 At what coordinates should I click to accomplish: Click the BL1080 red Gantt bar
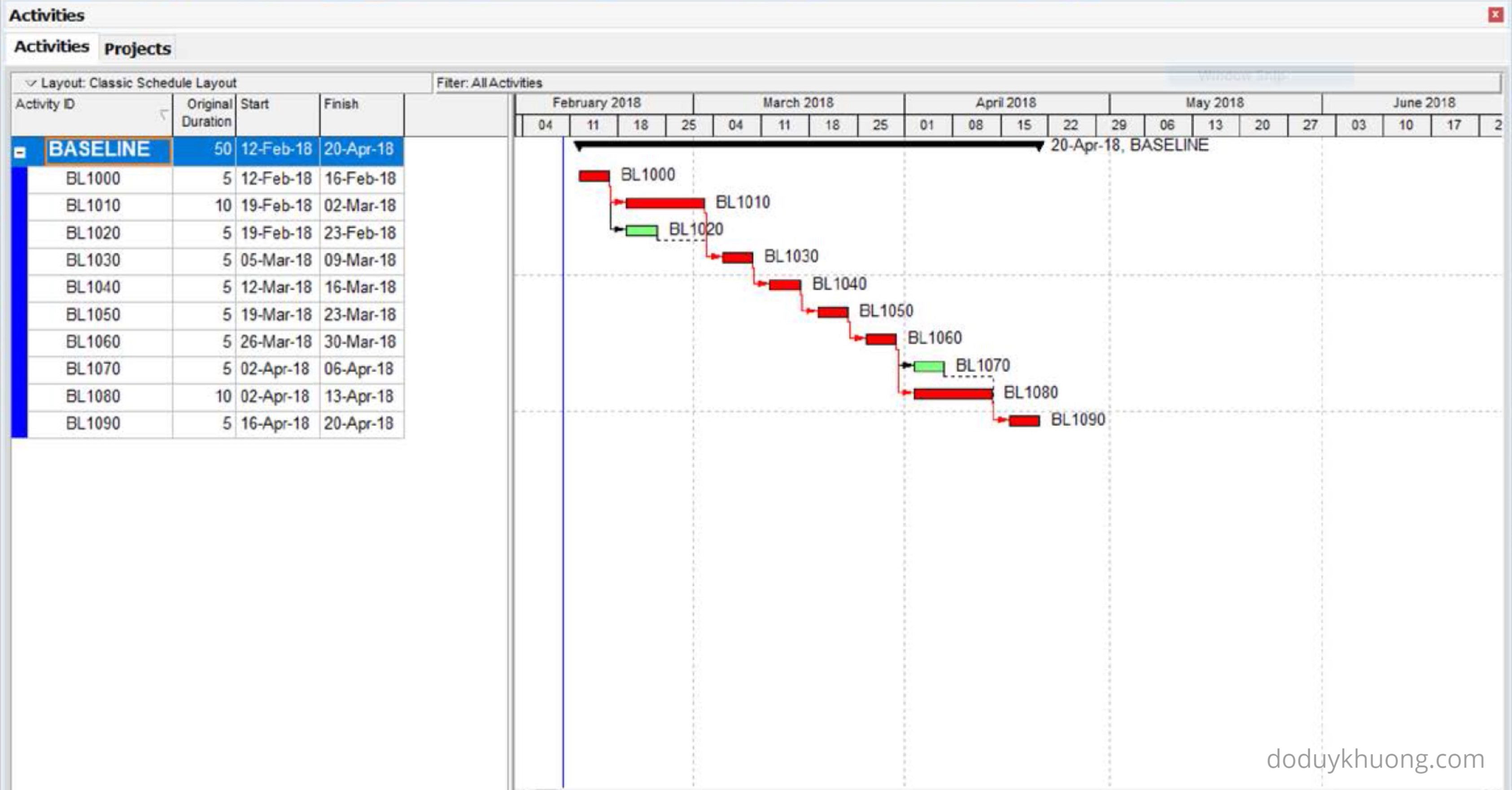953,394
